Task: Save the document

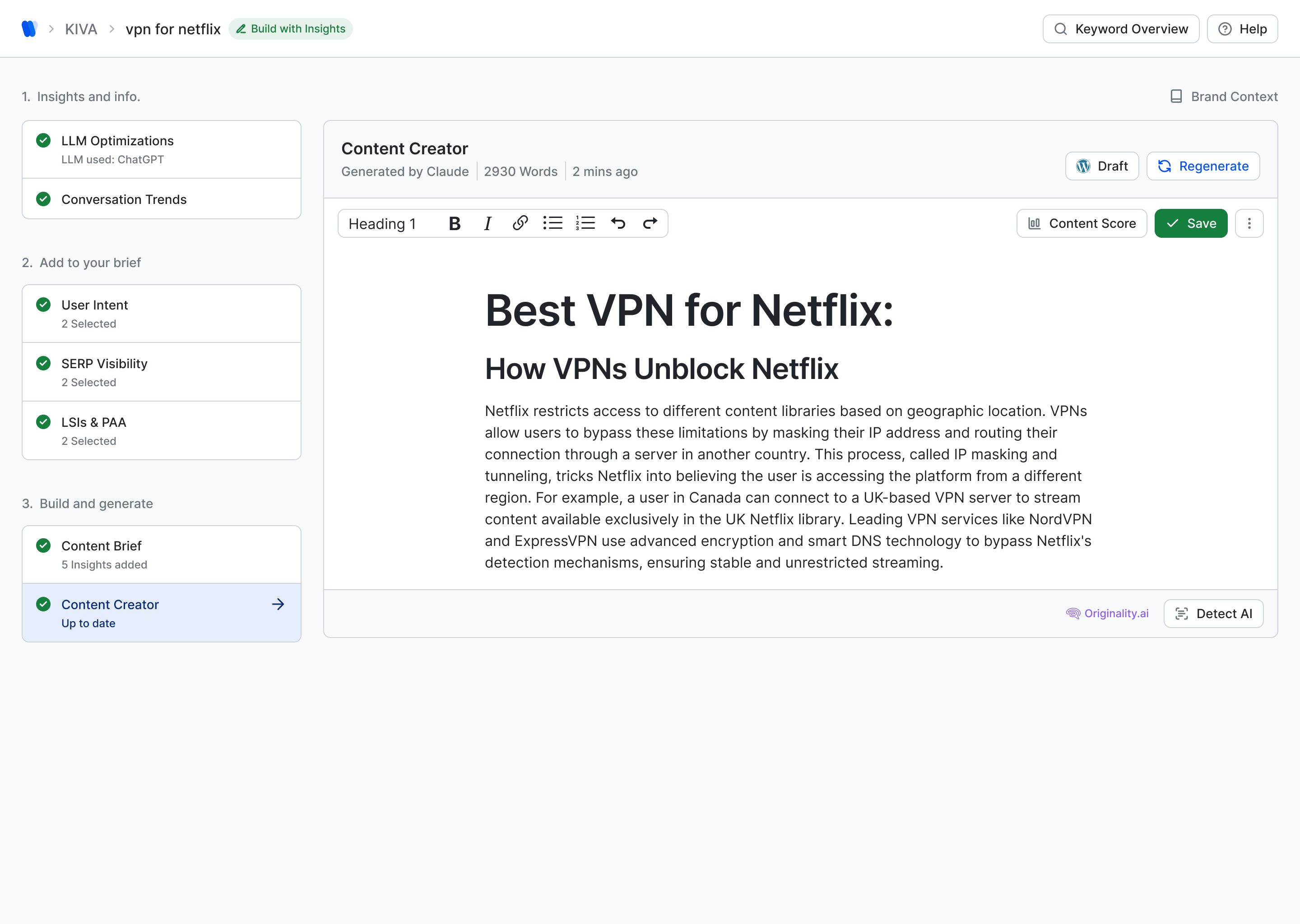Action: tap(1191, 224)
